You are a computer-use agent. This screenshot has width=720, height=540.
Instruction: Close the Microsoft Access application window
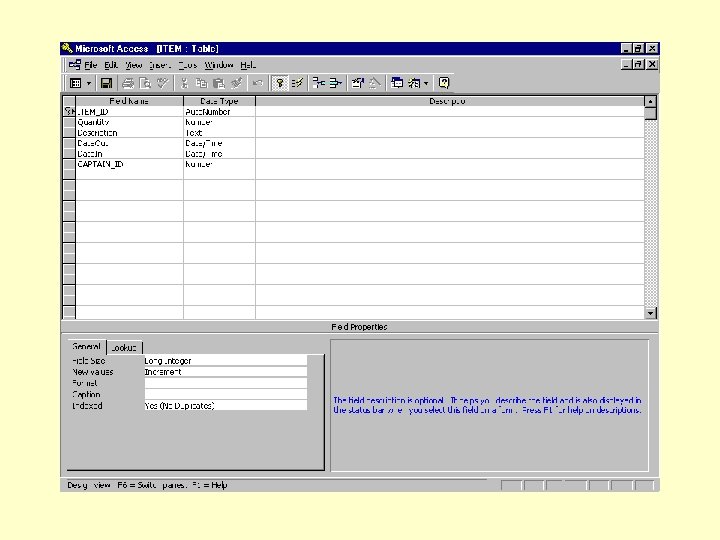(652, 48)
